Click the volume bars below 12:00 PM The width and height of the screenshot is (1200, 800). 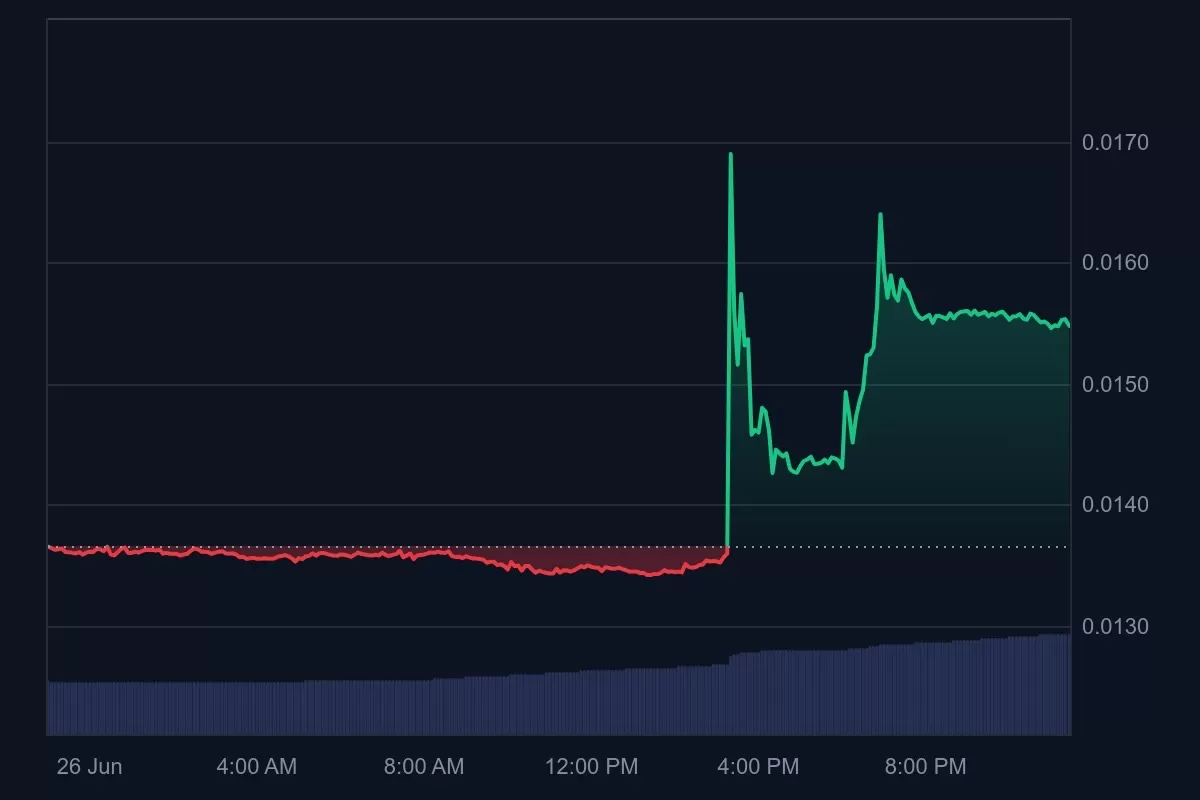591,703
